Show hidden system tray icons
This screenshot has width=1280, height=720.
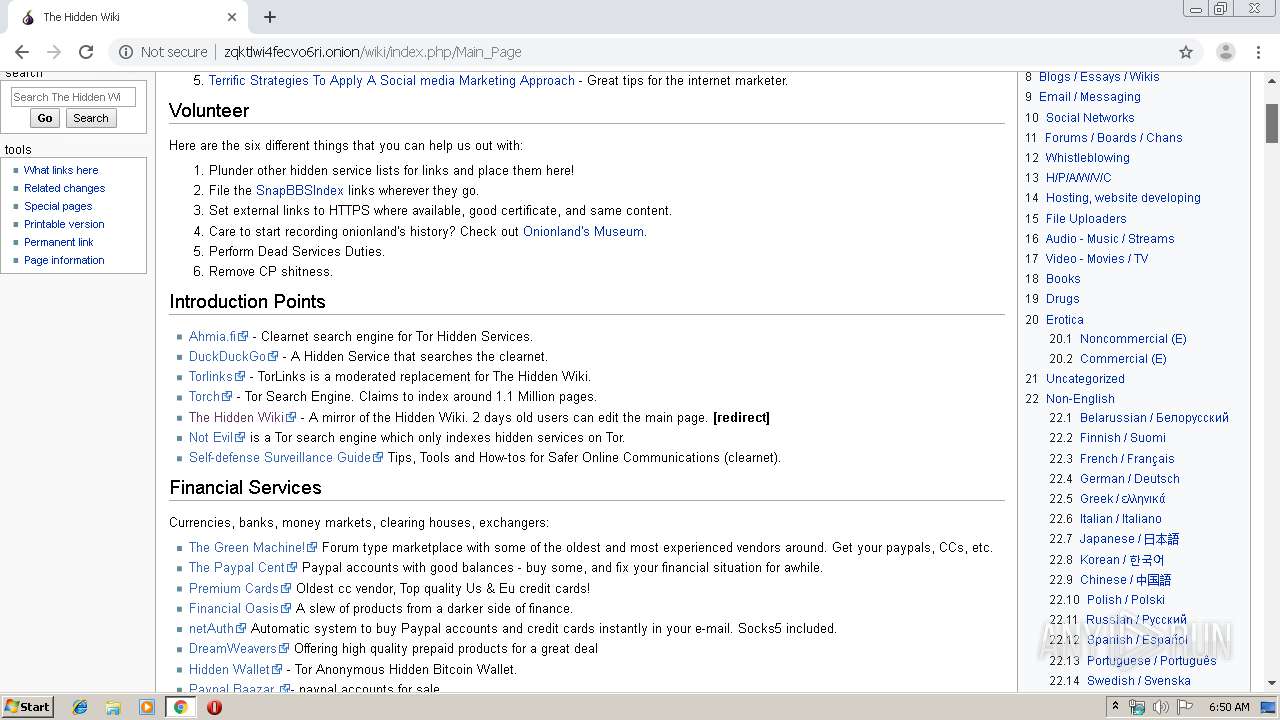(1116, 707)
